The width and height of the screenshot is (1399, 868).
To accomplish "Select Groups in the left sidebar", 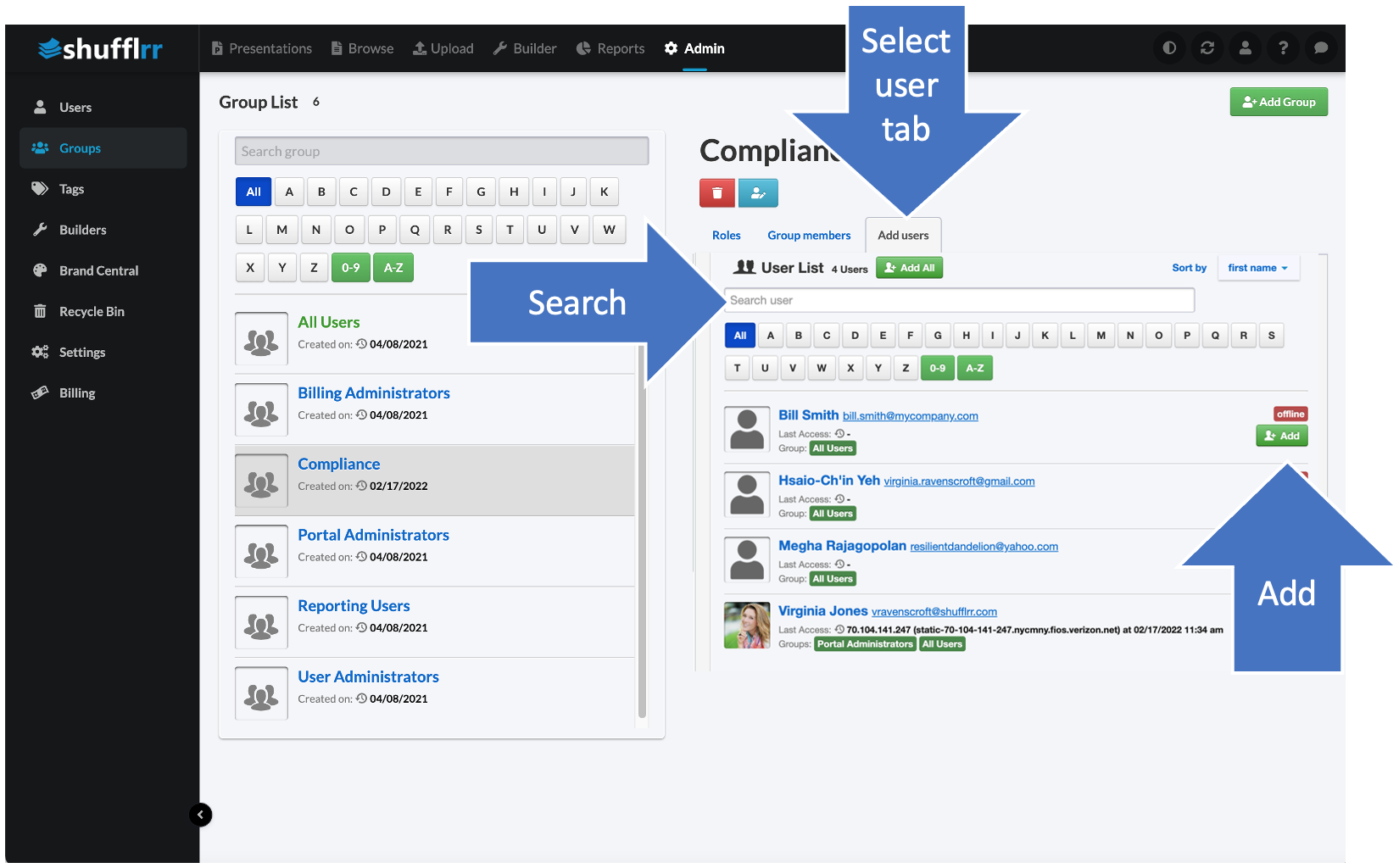I will click(103, 148).
